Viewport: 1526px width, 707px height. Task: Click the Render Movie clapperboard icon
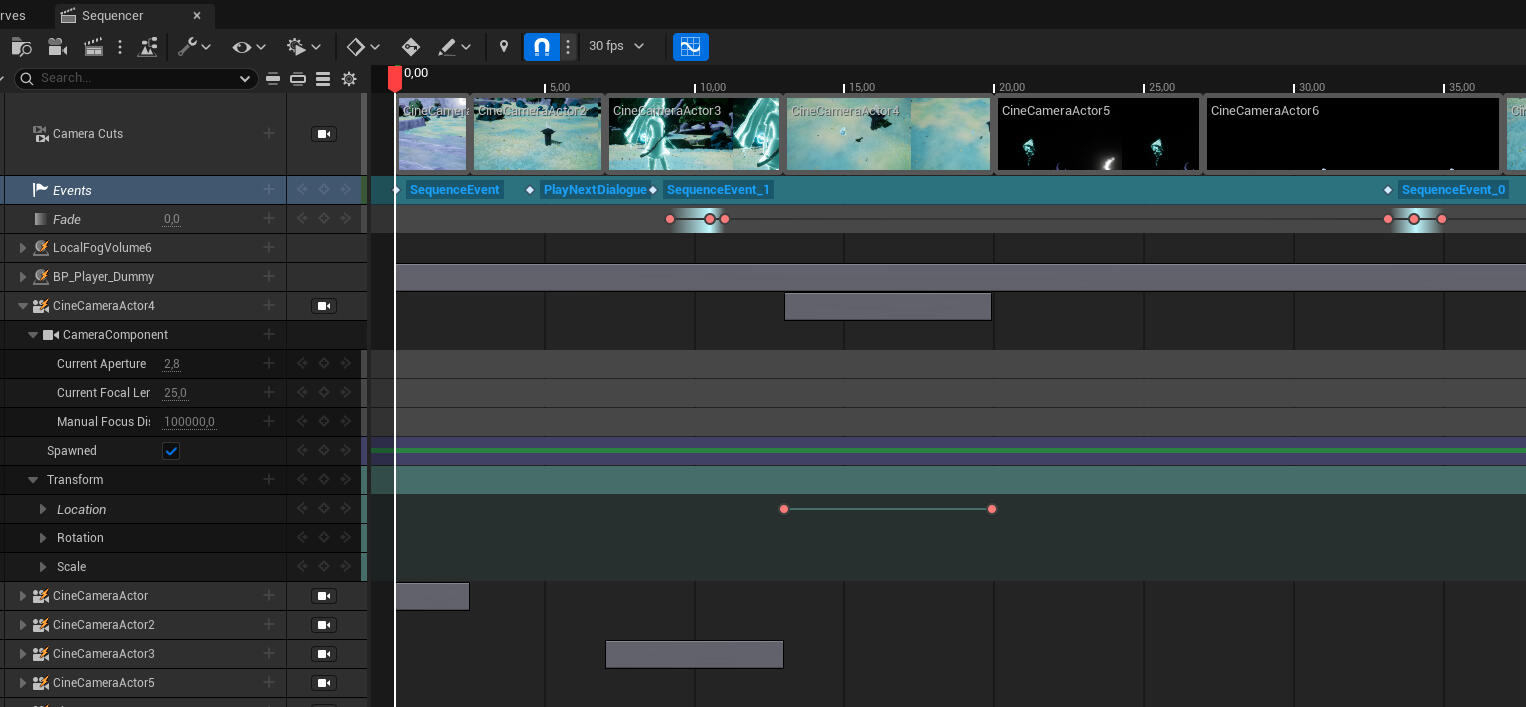coord(93,47)
